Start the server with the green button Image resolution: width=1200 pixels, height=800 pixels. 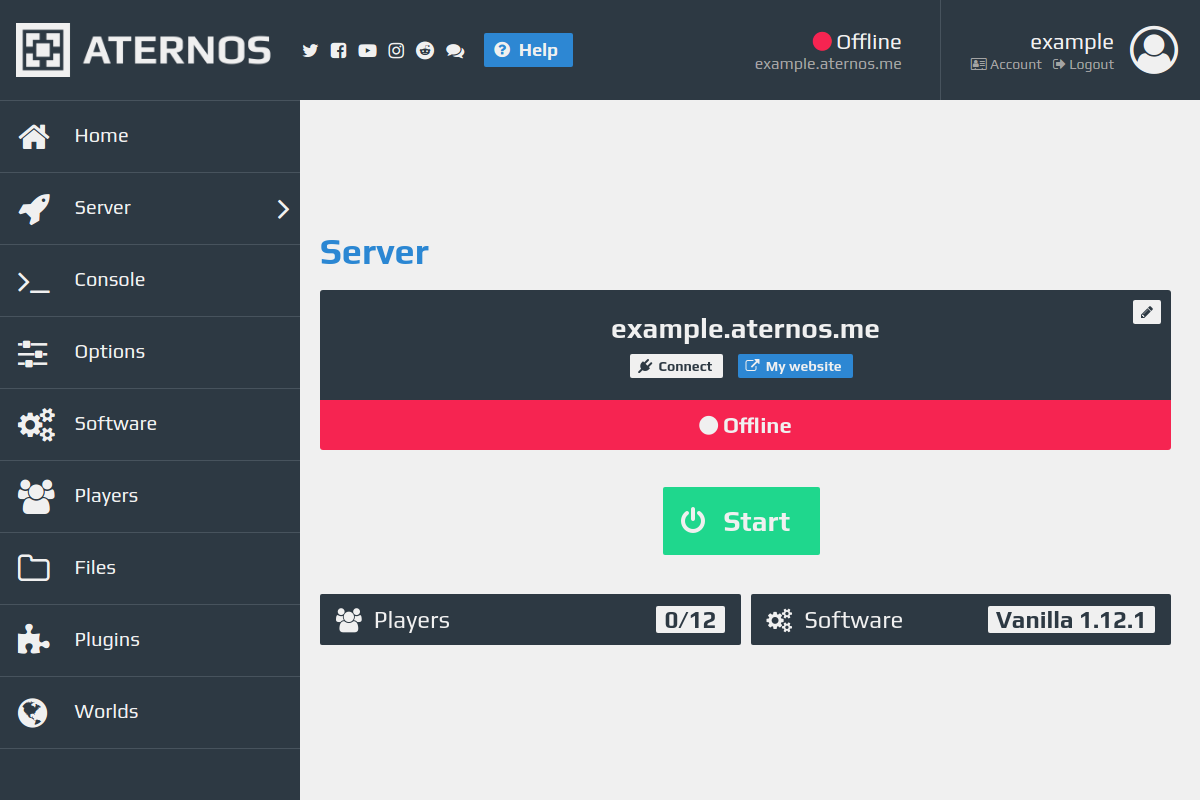point(741,521)
